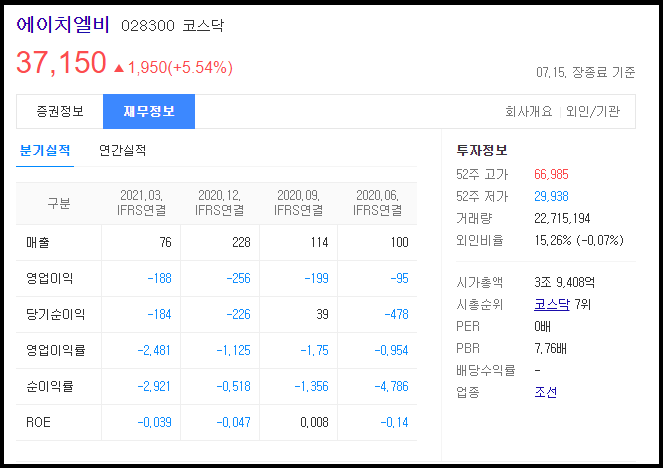The height and width of the screenshot is (468, 663).
Task: Click the 52주 저가 value 29,938
Action: tap(551, 196)
